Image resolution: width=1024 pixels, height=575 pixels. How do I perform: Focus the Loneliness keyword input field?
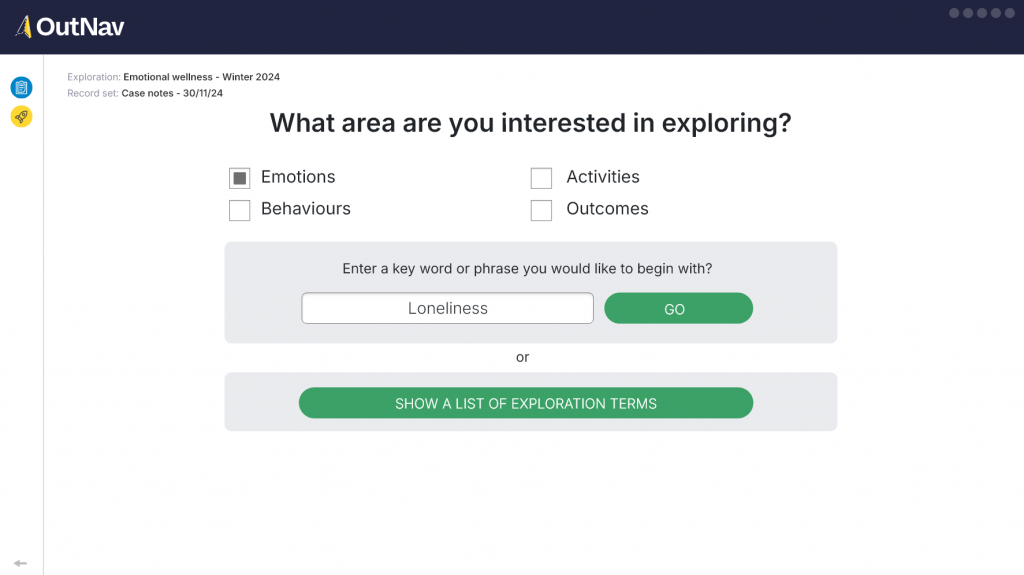[x=447, y=308]
